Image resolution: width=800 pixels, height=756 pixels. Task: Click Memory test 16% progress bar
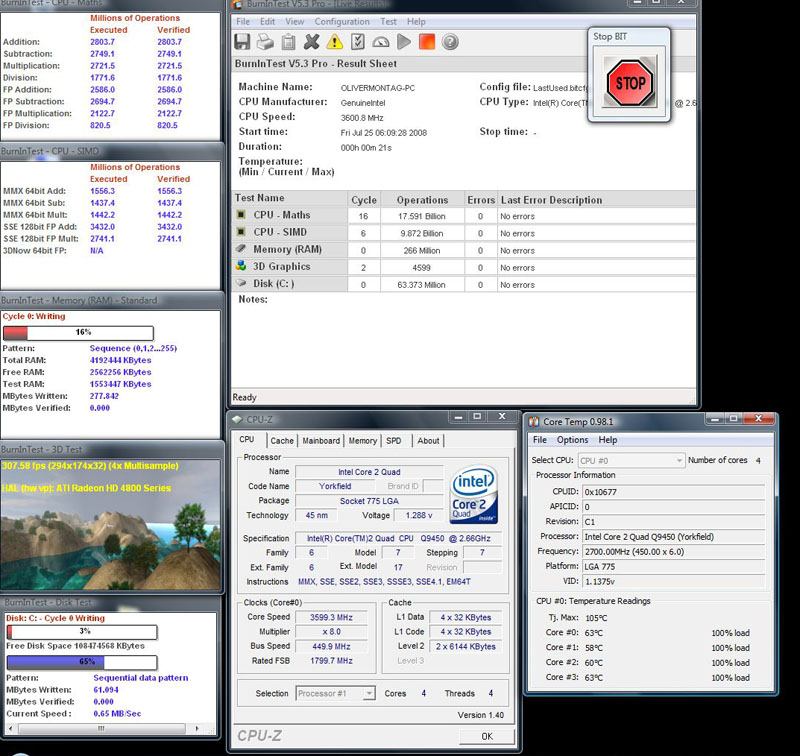click(x=78, y=333)
